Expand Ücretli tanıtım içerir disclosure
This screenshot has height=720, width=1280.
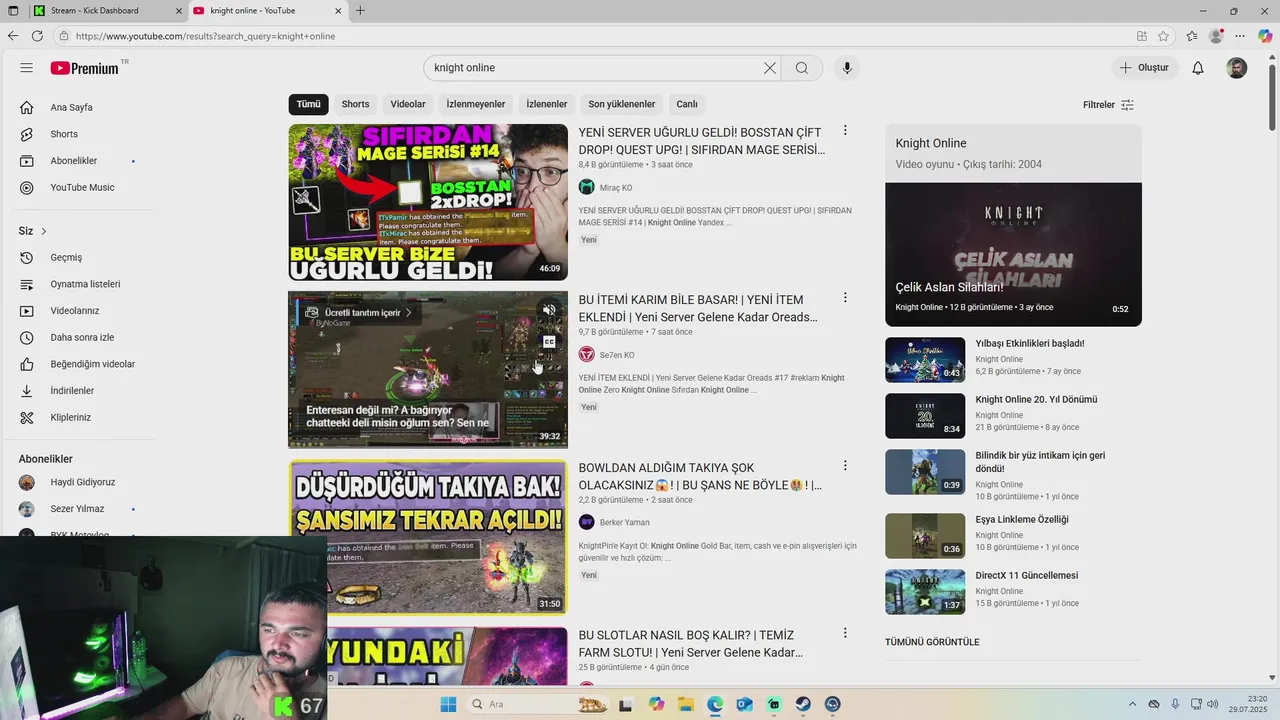click(x=358, y=312)
